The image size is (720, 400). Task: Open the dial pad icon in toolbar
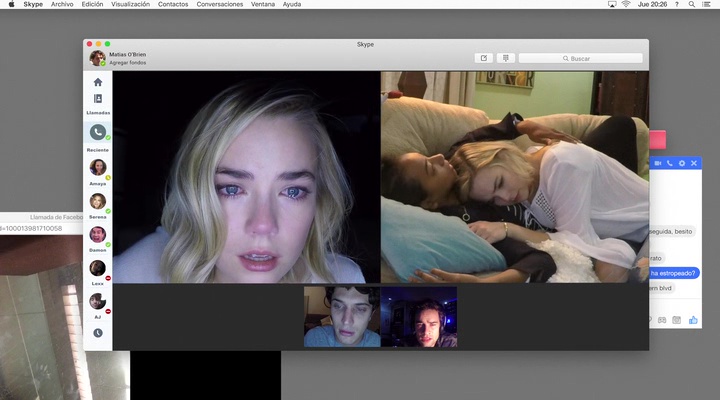click(506, 58)
